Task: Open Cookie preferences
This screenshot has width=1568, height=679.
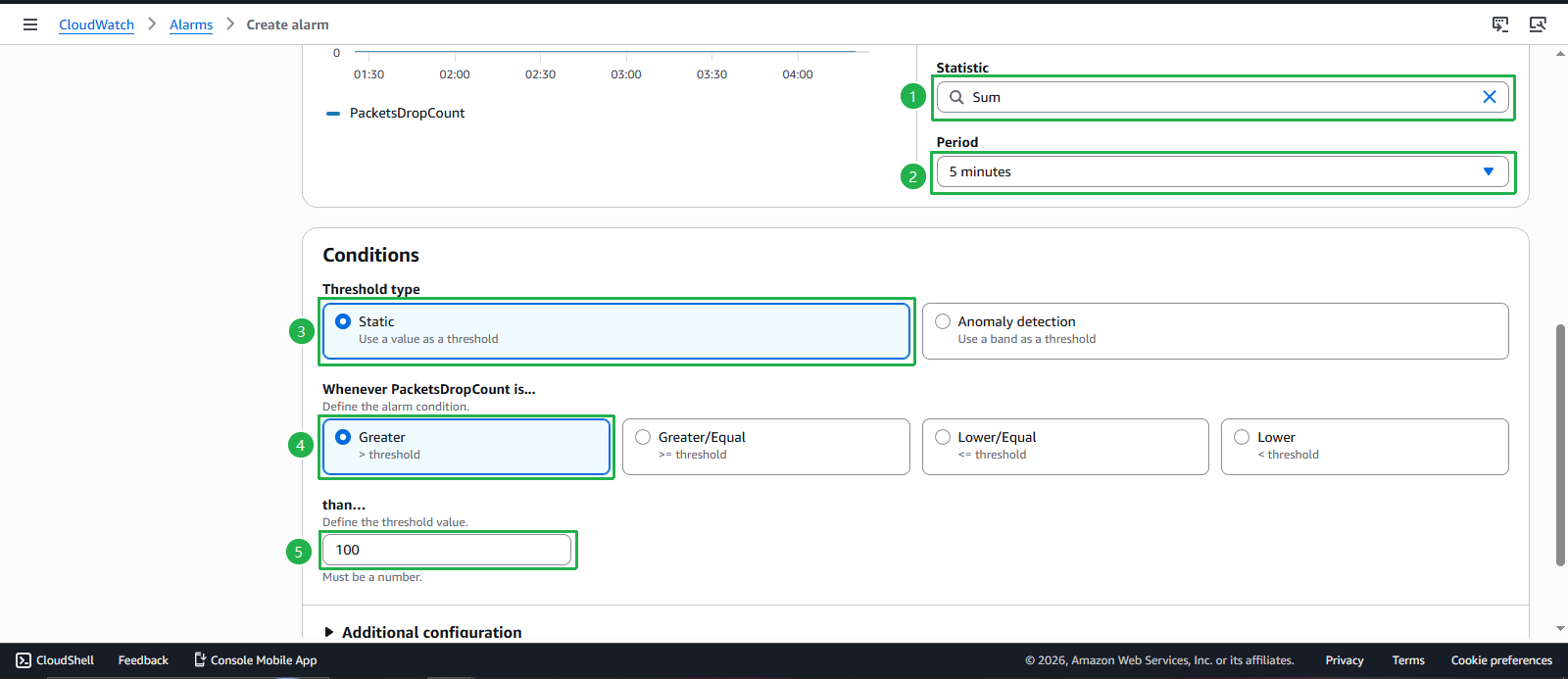Action: click(1501, 660)
